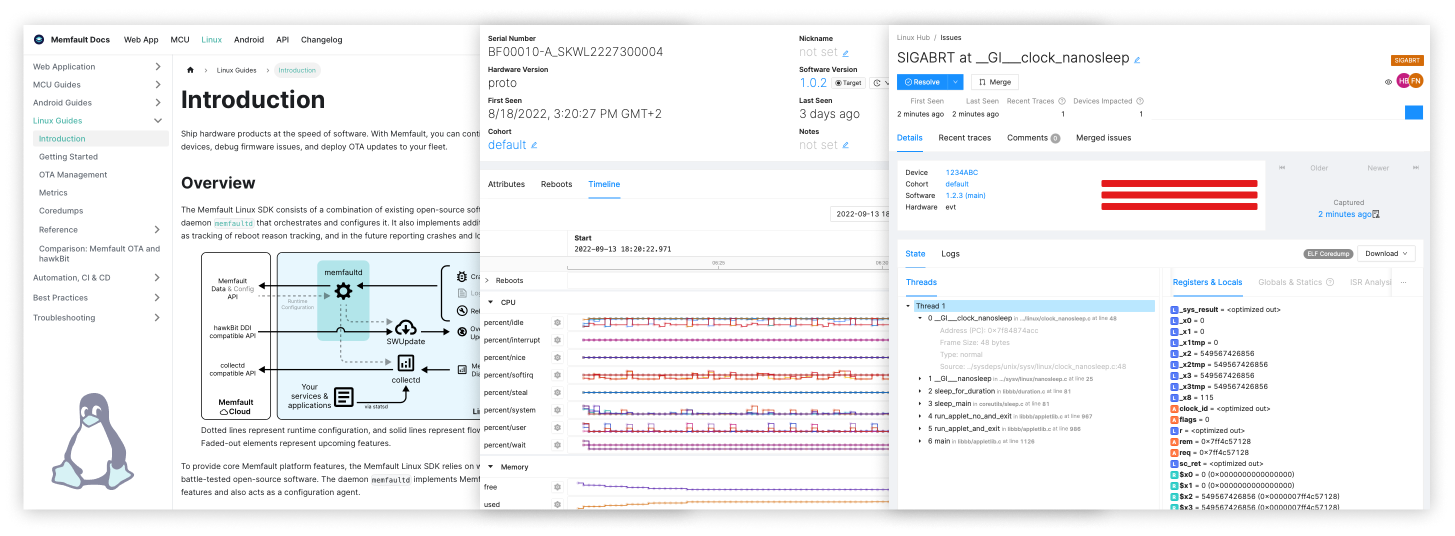The width and height of the screenshot is (1455, 536).
Task: Click the pencil icon beside Nickname
Action: 846,53
